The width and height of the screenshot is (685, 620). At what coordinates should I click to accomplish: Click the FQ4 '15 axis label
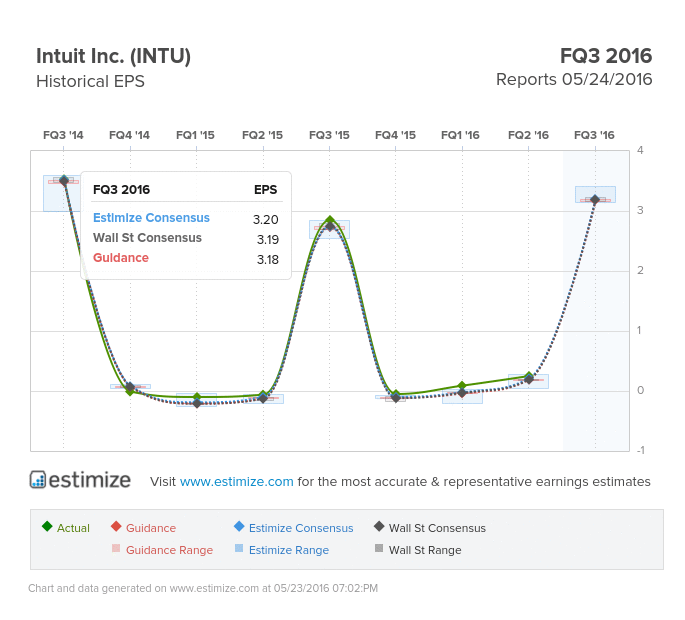pos(395,135)
